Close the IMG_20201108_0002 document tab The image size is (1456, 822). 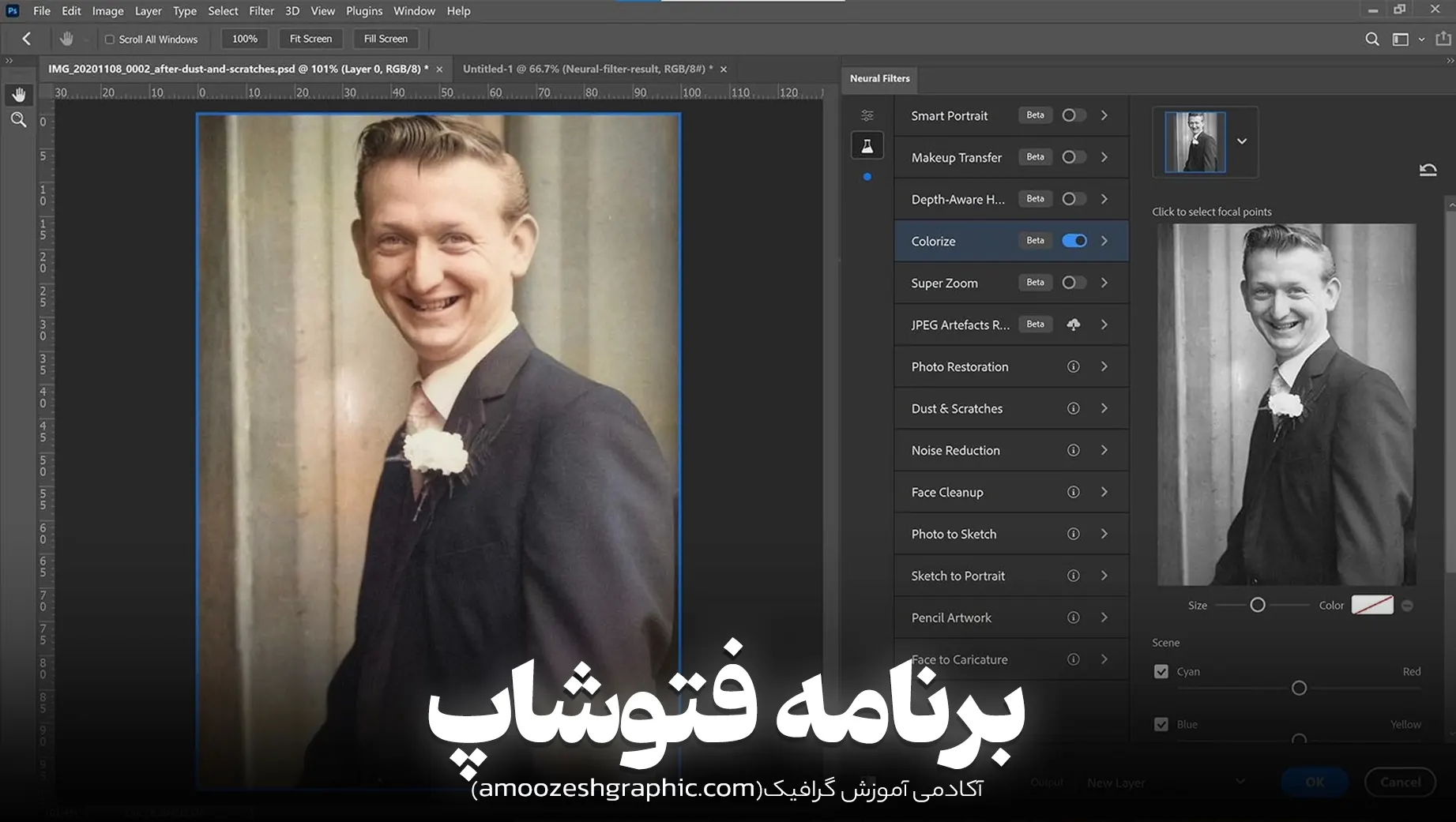[x=440, y=69]
